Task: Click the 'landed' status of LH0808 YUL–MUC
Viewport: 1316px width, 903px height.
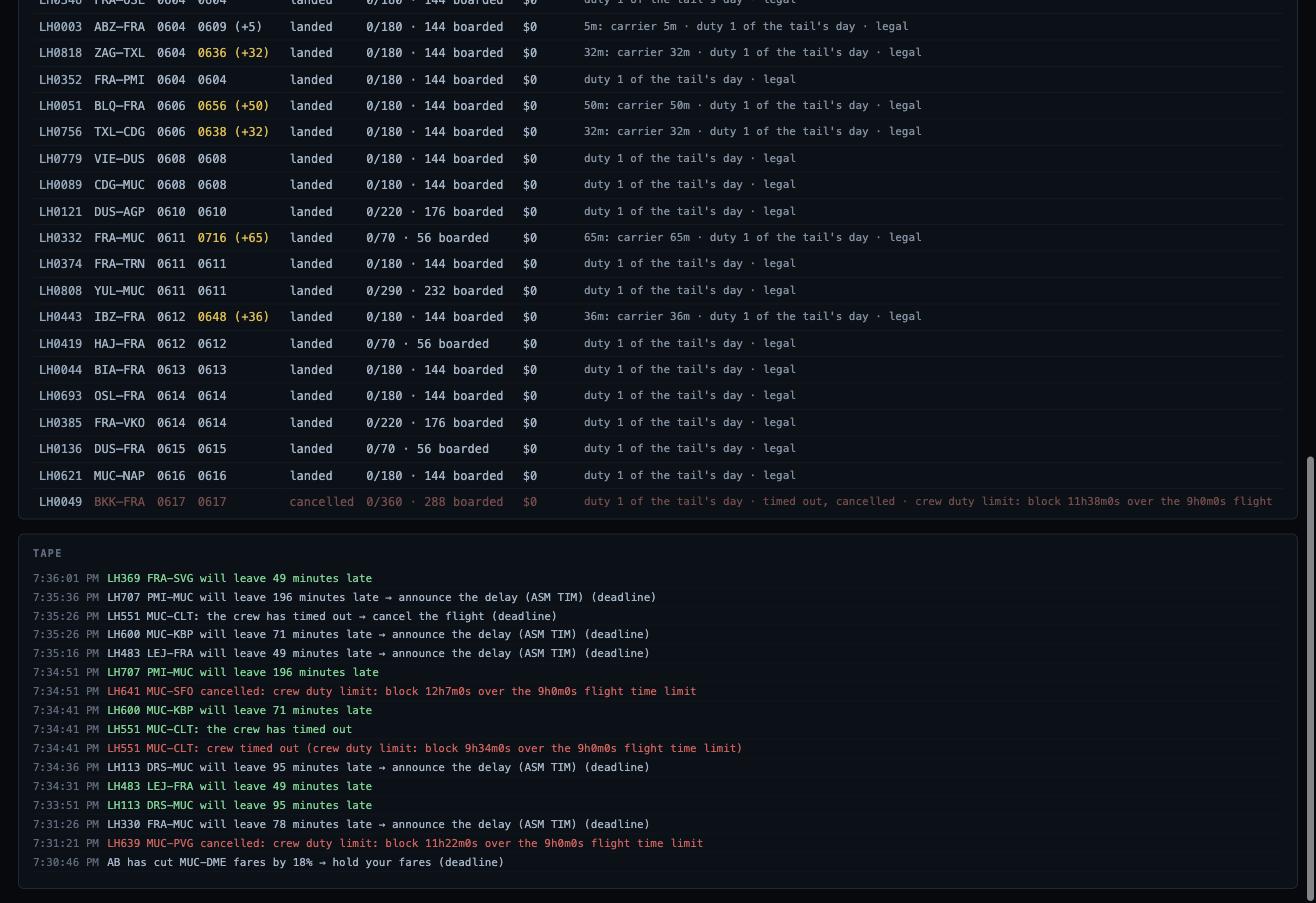Action: [311, 290]
